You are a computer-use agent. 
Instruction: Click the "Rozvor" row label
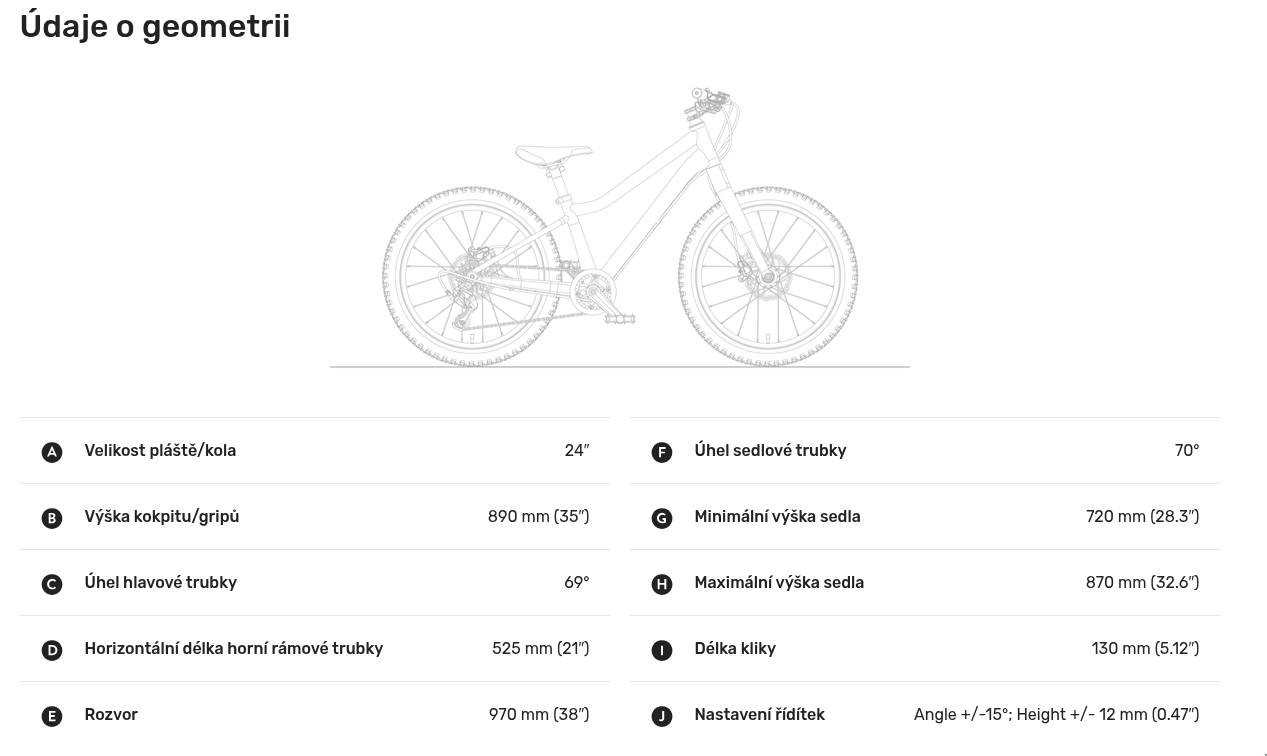[x=111, y=715]
